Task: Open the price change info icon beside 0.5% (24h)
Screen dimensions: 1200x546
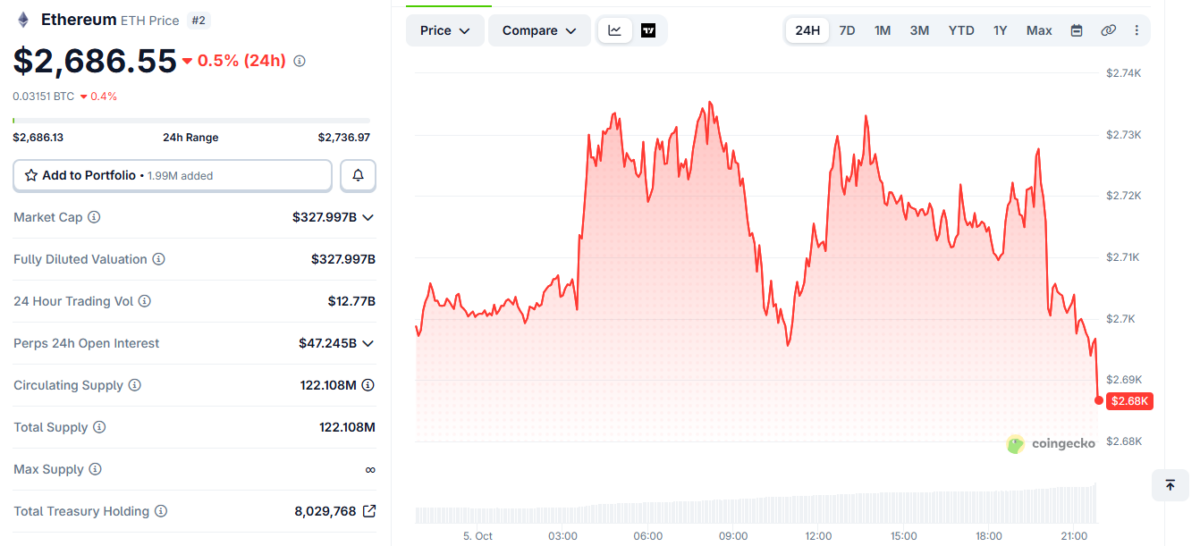Action: pyautogui.click(x=299, y=61)
